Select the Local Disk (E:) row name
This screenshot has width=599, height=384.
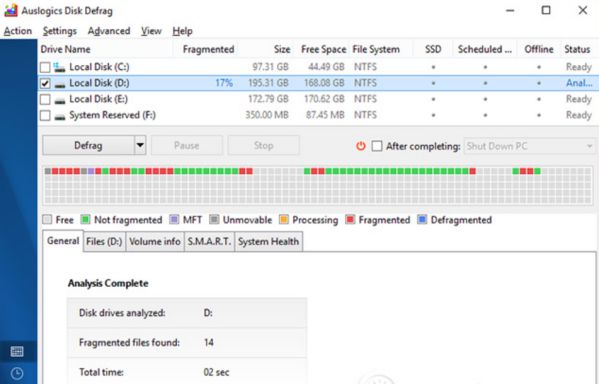(x=99, y=99)
